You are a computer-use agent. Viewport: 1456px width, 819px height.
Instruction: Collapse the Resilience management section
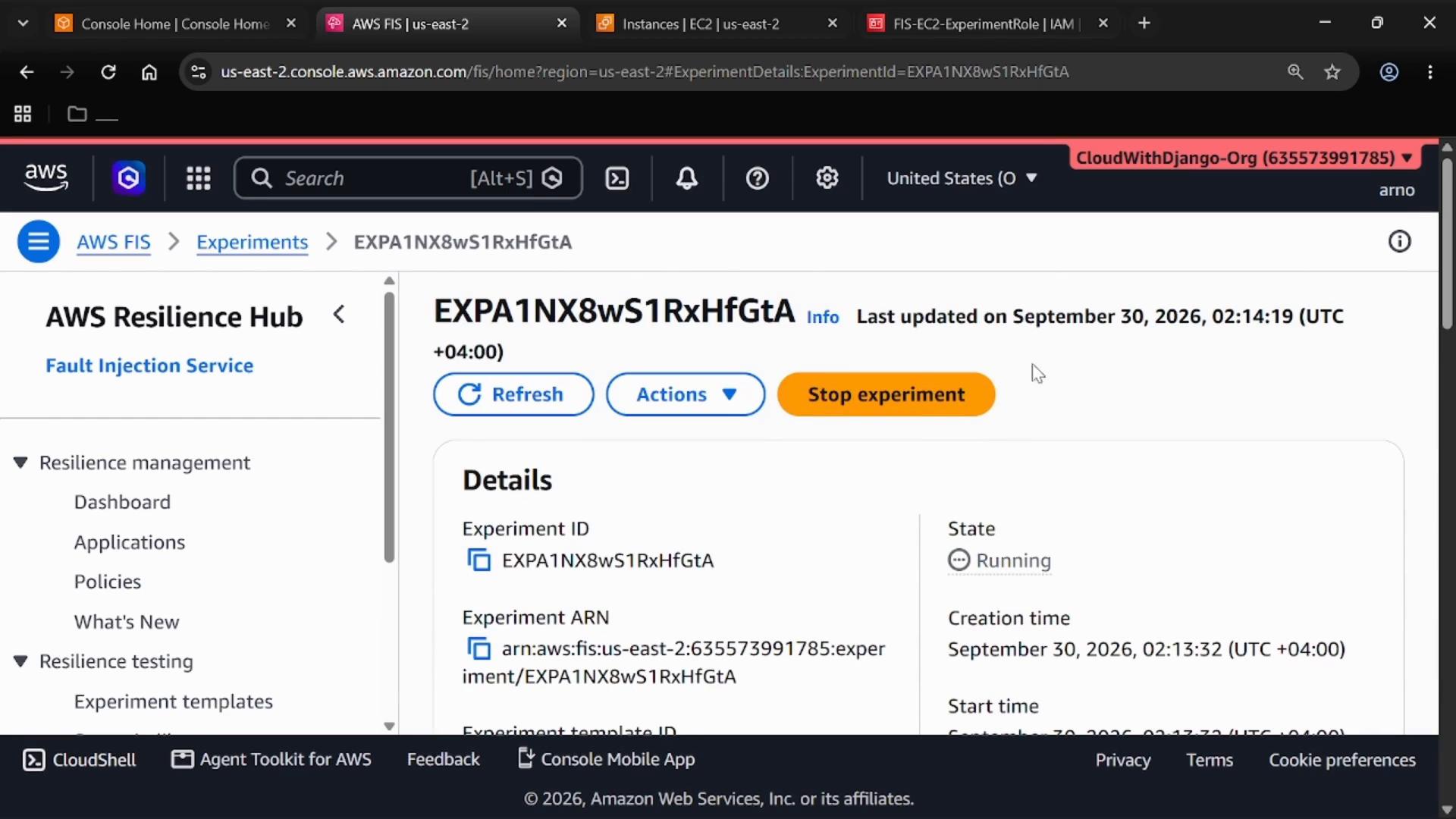pyautogui.click(x=20, y=463)
